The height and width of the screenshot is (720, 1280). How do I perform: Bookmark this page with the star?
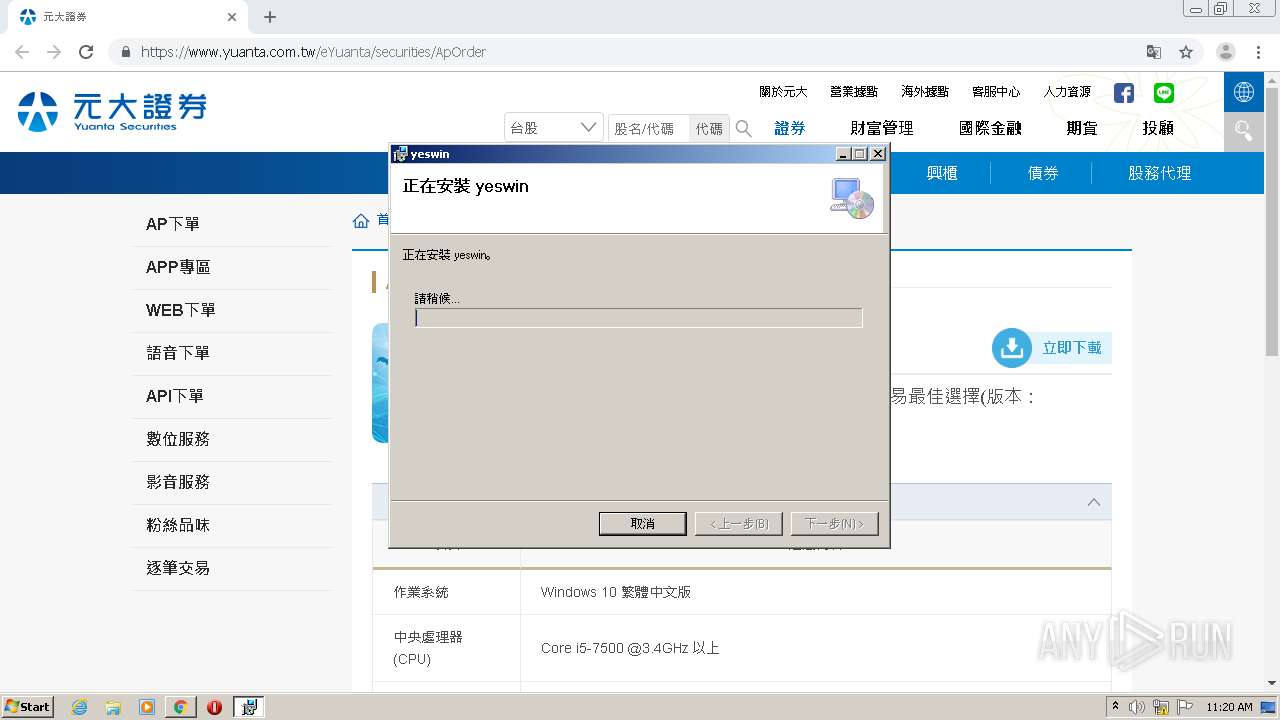point(1186,52)
